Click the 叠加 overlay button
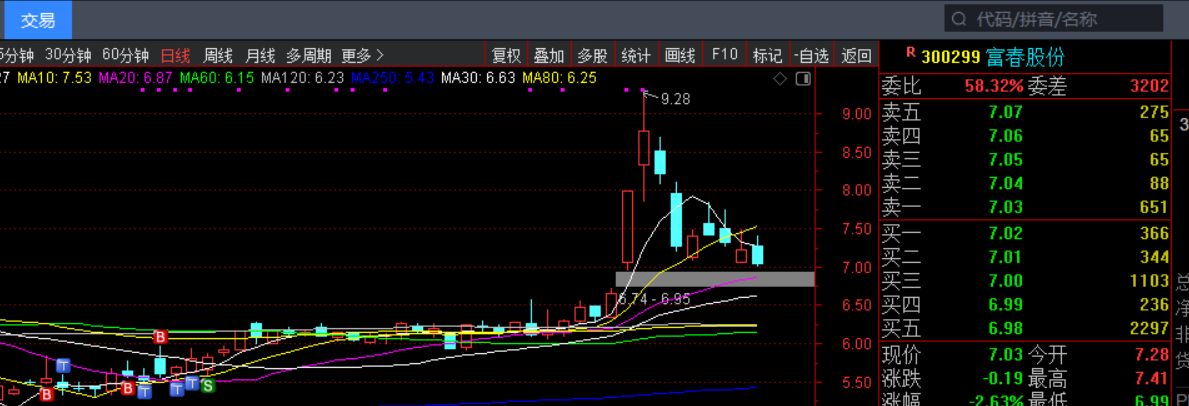Image resolution: width=1189 pixels, height=406 pixels. pos(549,55)
